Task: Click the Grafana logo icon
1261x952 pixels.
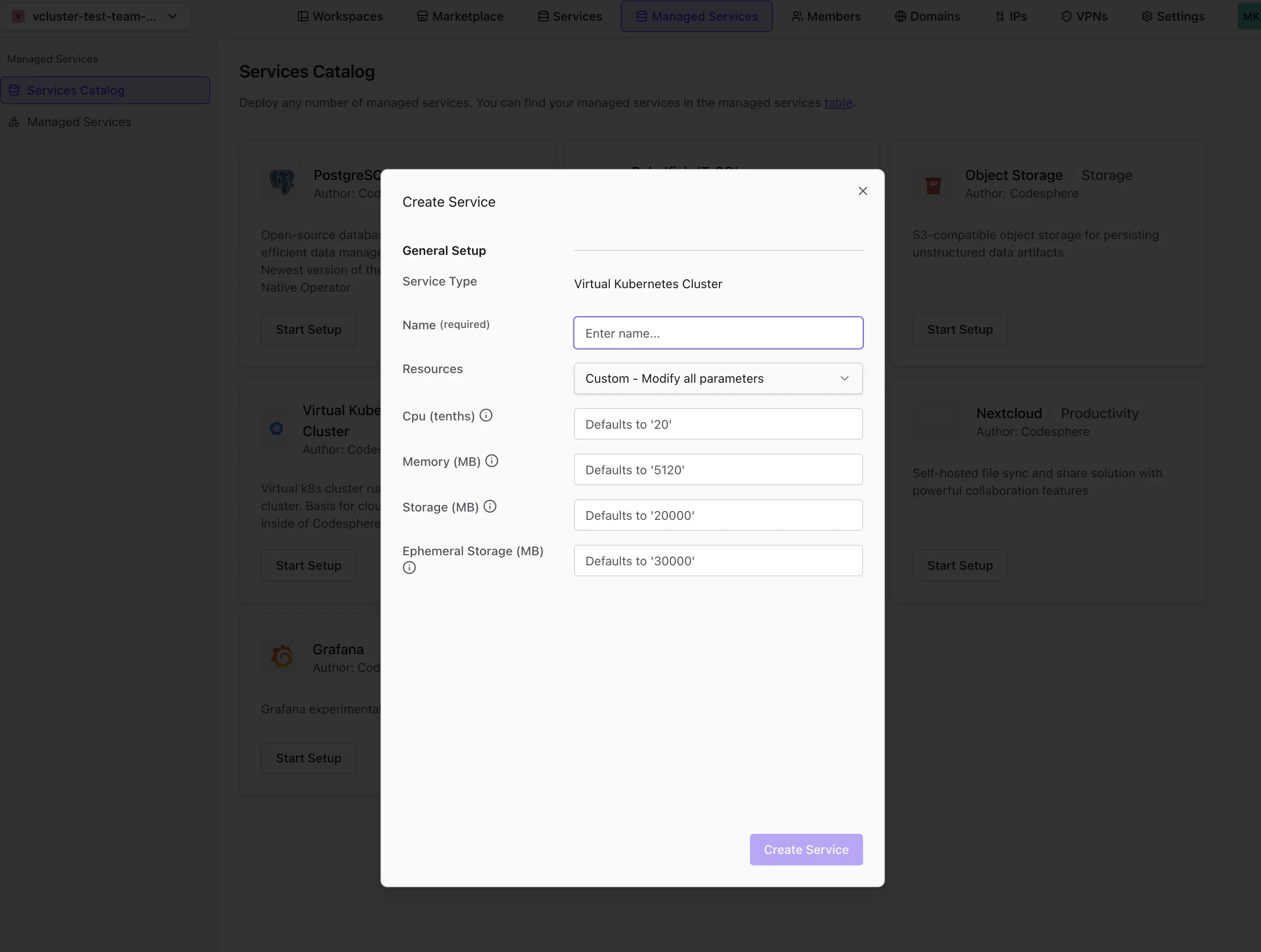Action: coord(282,657)
